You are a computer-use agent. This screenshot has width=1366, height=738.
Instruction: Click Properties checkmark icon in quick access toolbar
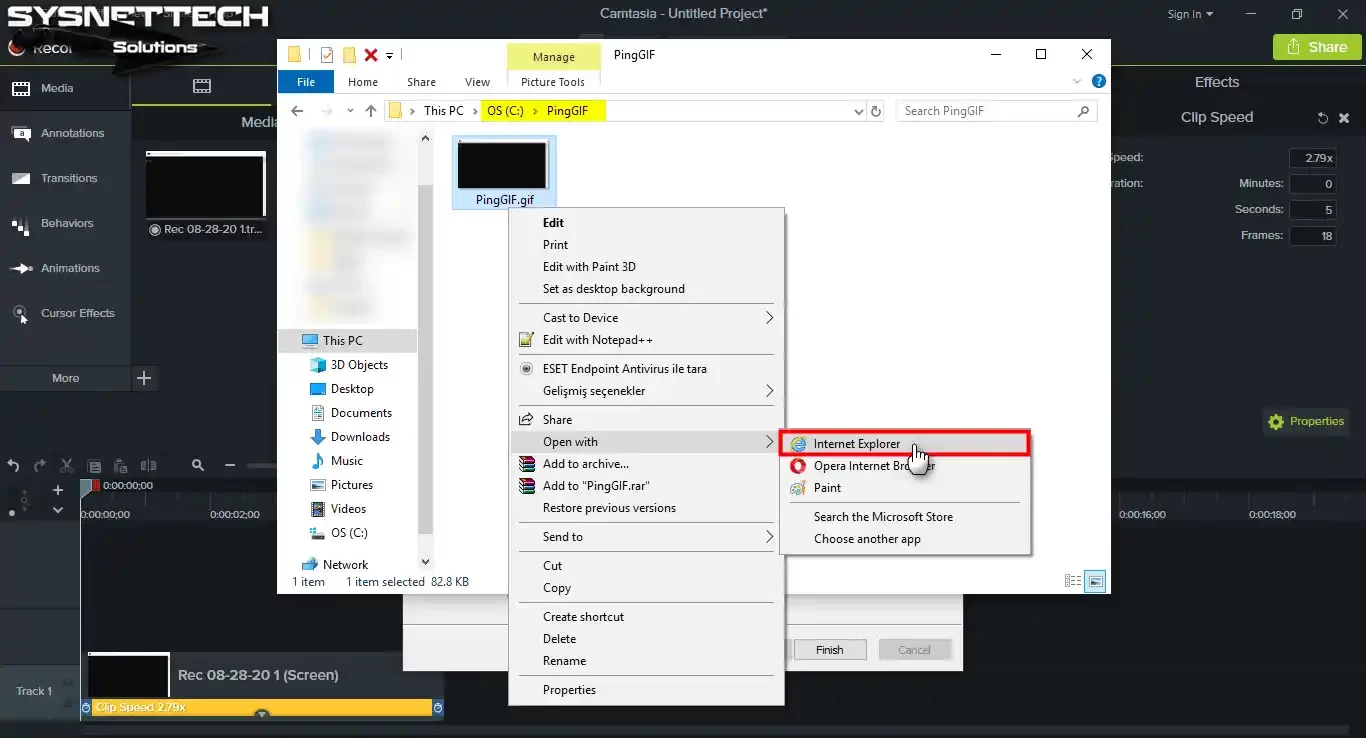[x=328, y=55]
